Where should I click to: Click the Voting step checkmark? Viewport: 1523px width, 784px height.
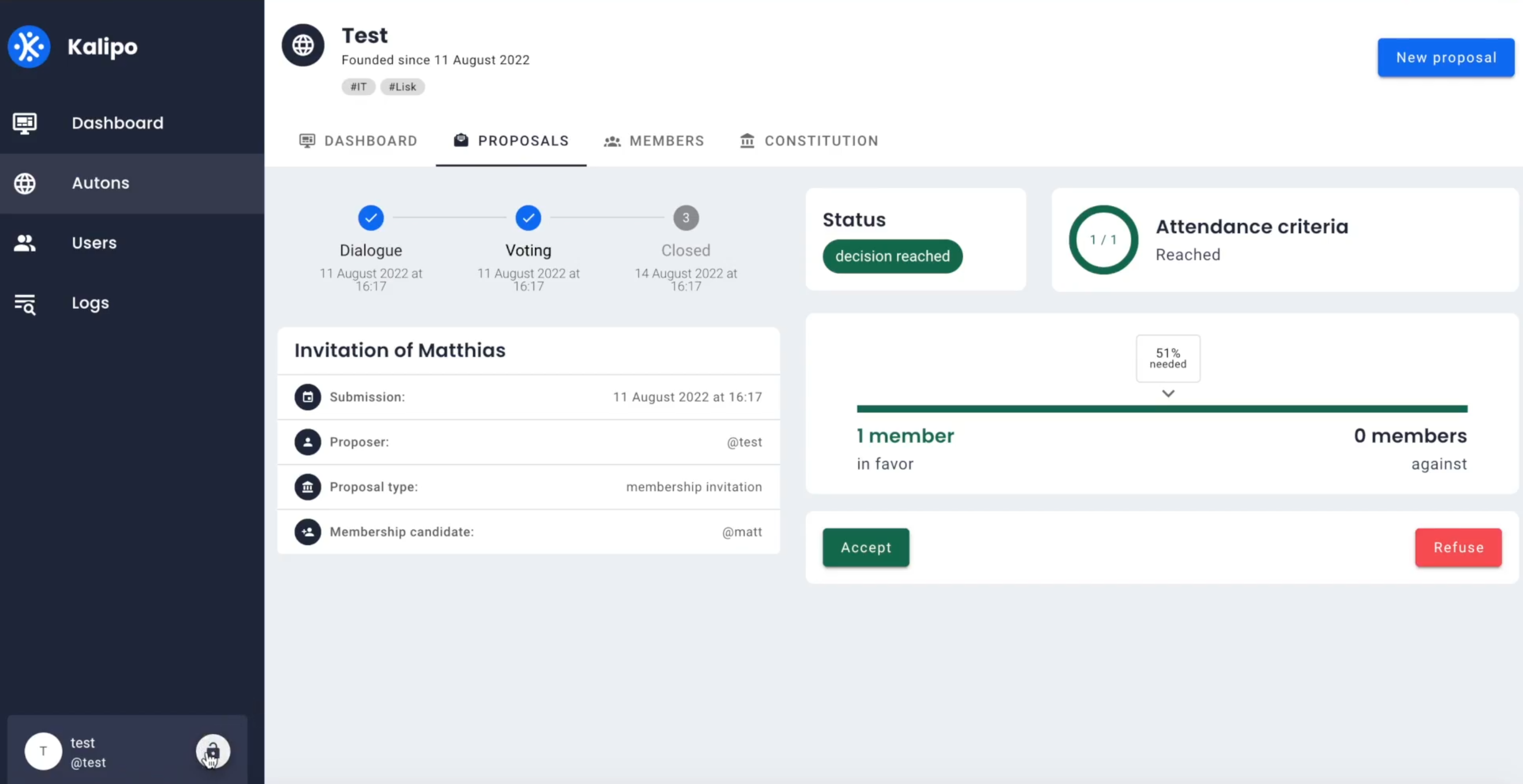point(528,218)
